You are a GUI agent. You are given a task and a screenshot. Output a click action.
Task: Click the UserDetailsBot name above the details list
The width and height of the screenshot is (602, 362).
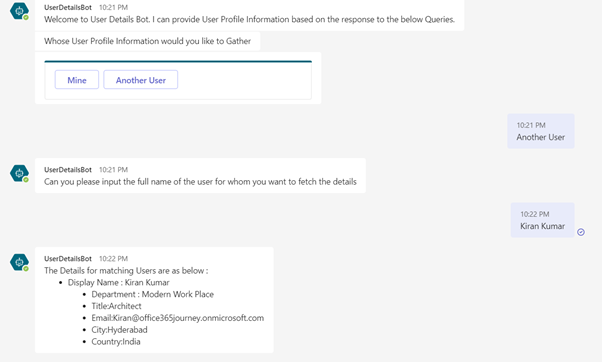(68, 258)
